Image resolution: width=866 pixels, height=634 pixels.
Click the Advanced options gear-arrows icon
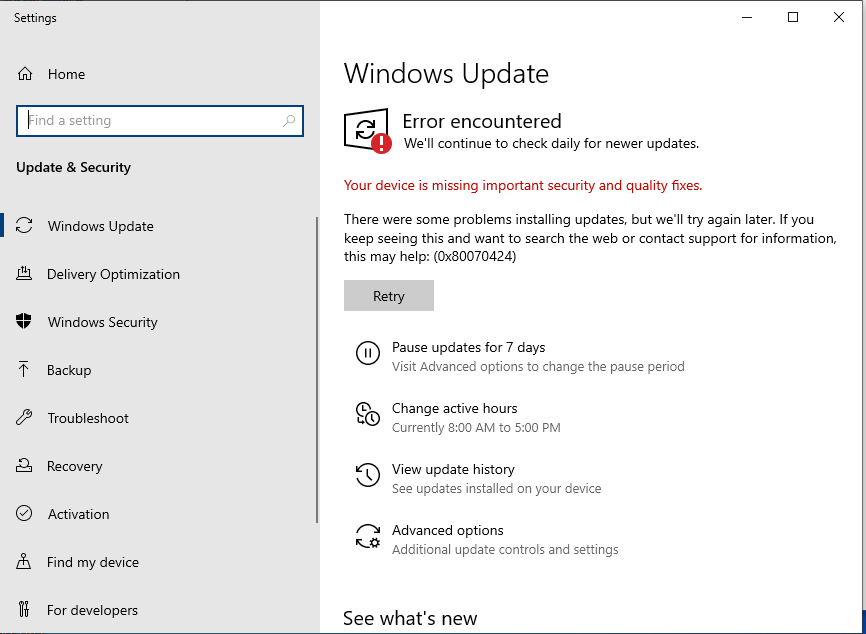368,536
